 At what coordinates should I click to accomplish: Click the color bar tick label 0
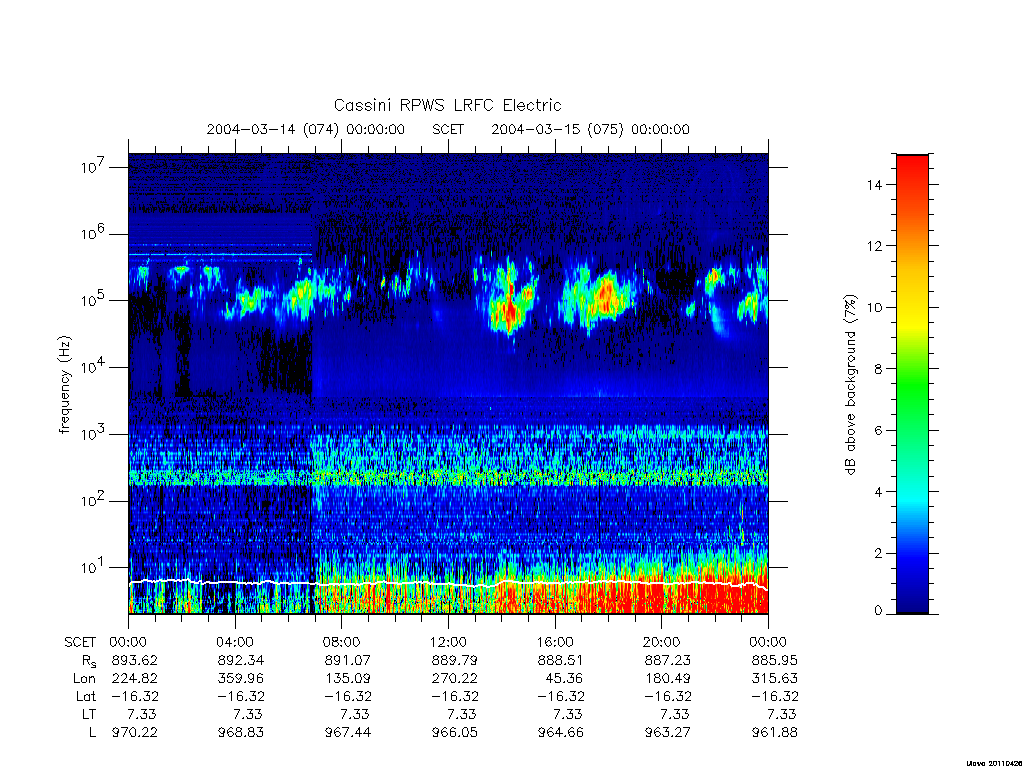878,611
